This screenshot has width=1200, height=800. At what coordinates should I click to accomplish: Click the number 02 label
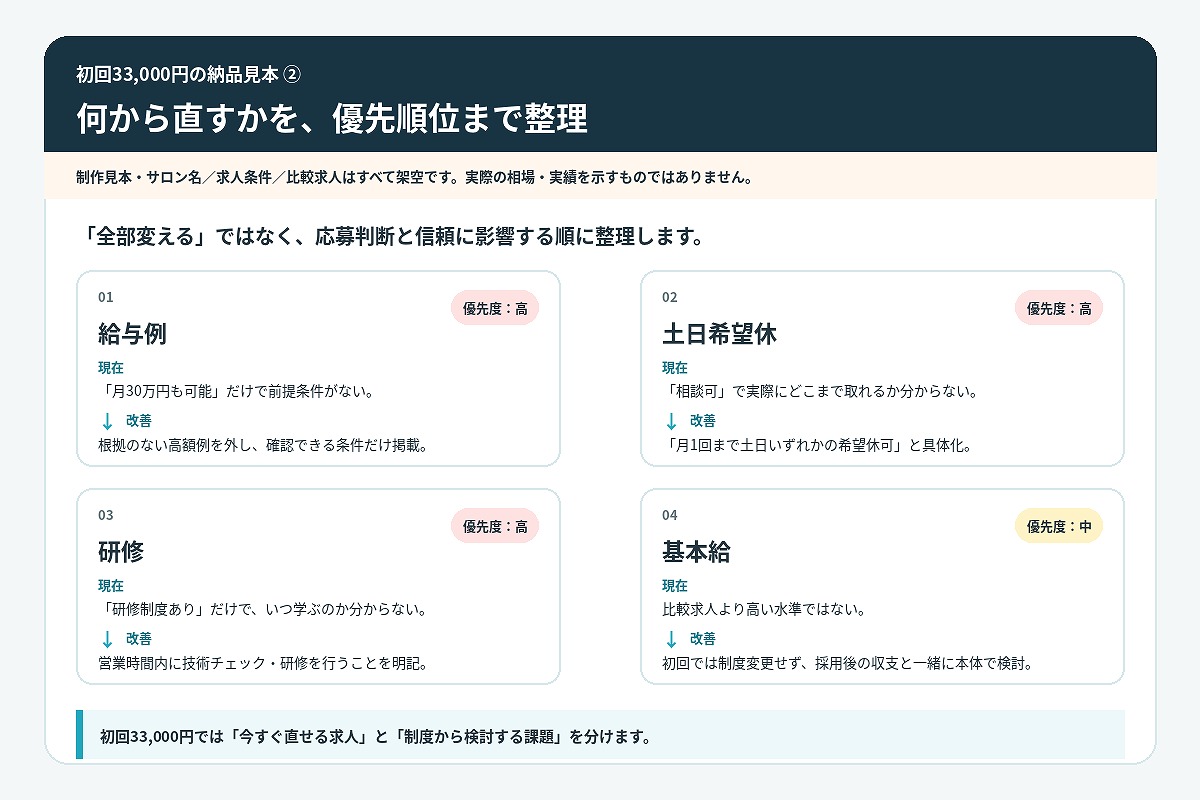pyautogui.click(x=670, y=297)
